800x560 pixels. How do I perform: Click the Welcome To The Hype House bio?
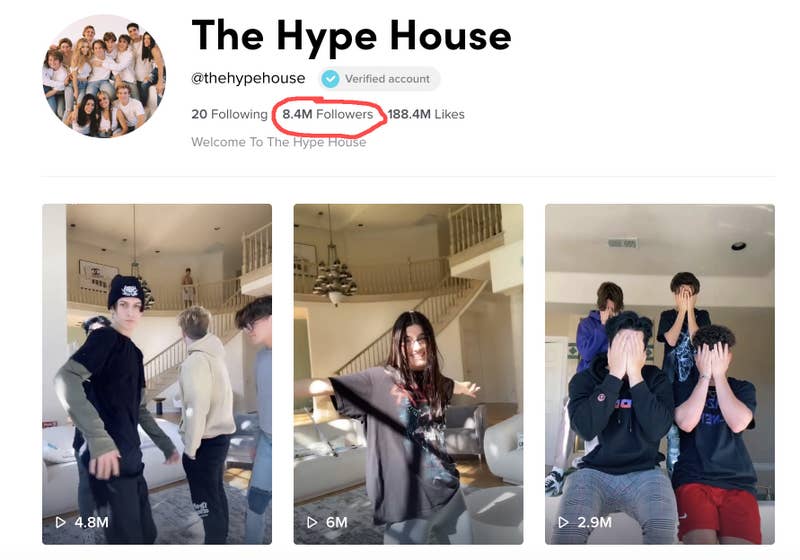[x=279, y=142]
